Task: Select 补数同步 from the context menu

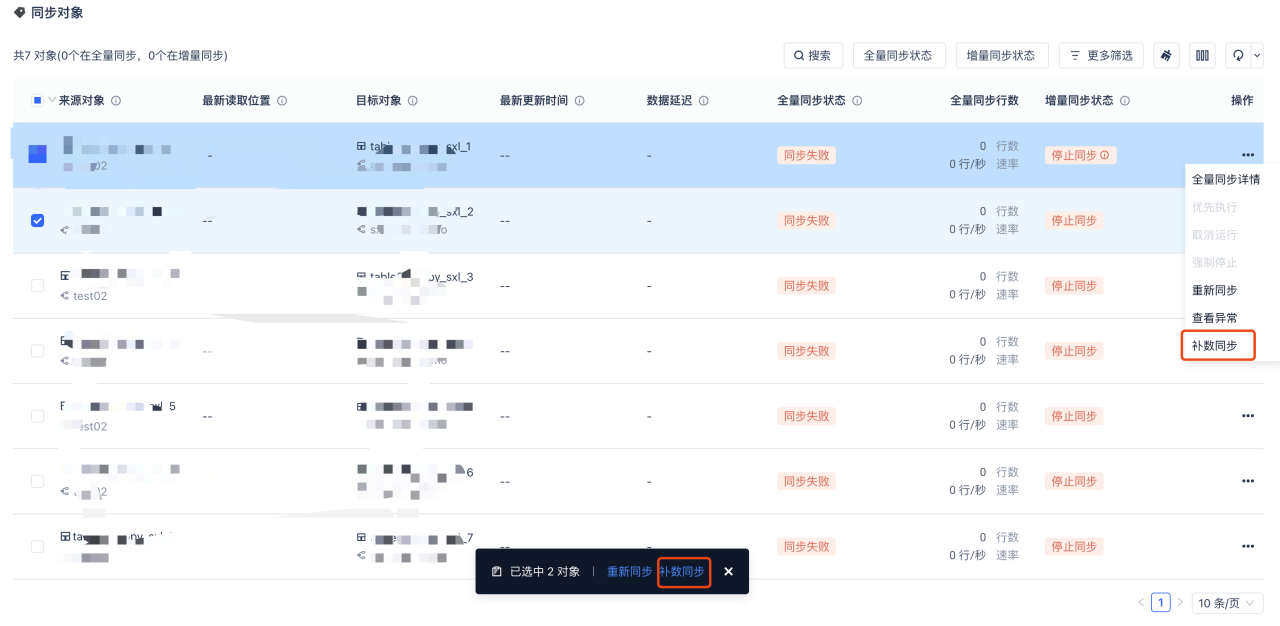Action: pos(1215,346)
